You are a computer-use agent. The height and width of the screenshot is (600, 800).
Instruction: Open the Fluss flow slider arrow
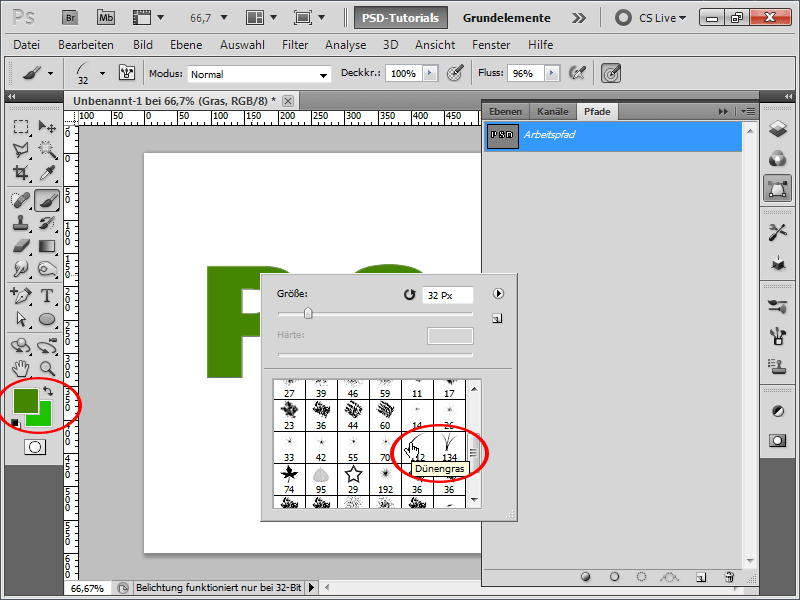552,73
